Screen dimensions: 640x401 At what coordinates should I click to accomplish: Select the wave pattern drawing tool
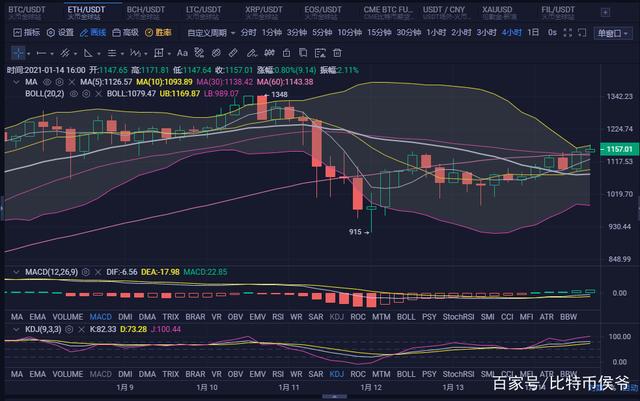pyautogui.click(x=135, y=53)
